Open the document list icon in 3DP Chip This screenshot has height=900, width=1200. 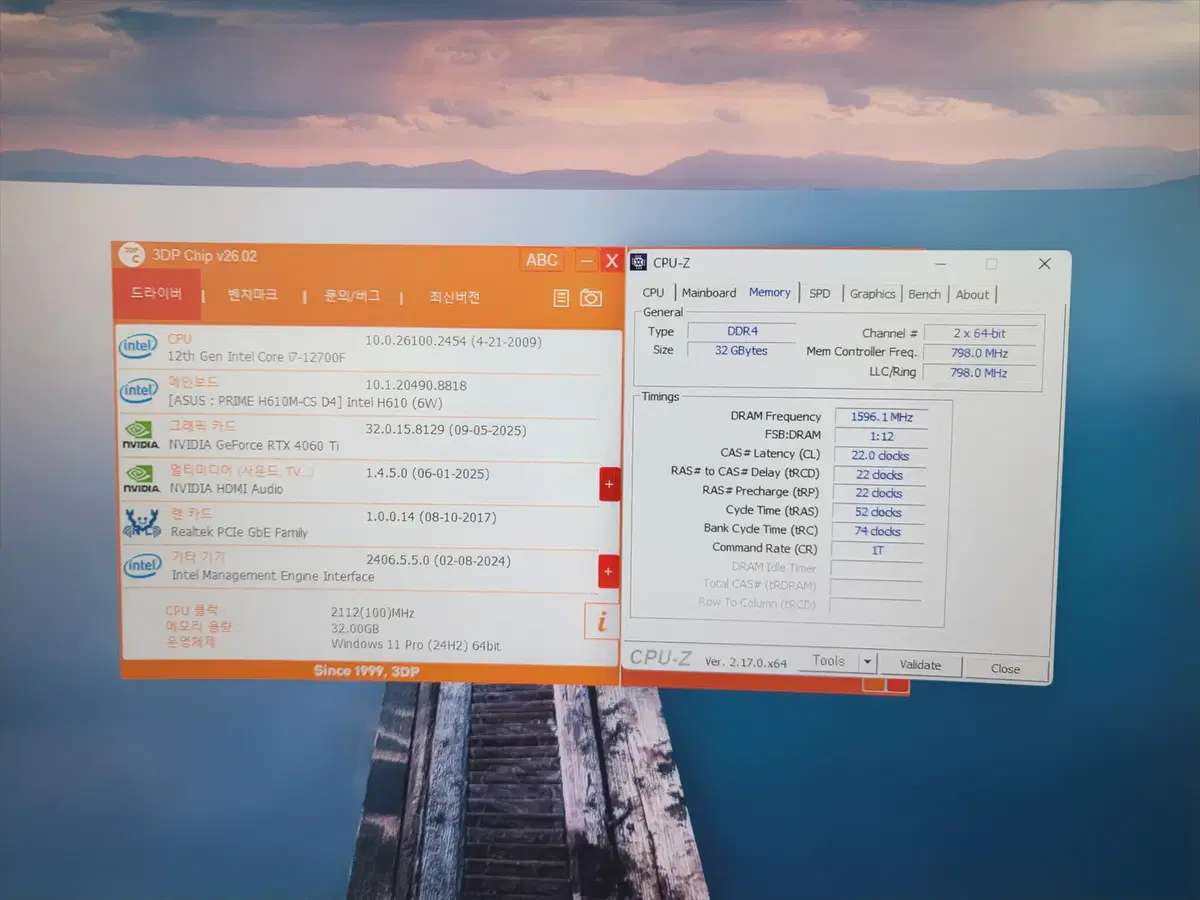tap(561, 298)
